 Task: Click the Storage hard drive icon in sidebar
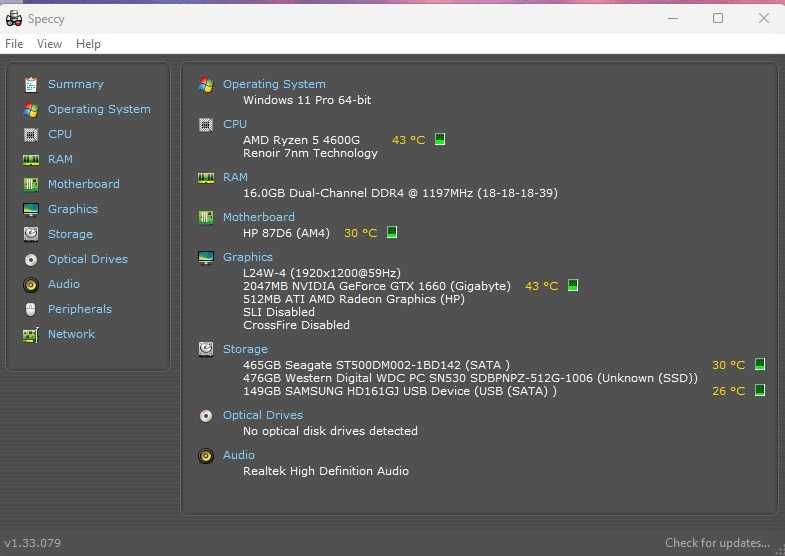(x=31, y=234)
